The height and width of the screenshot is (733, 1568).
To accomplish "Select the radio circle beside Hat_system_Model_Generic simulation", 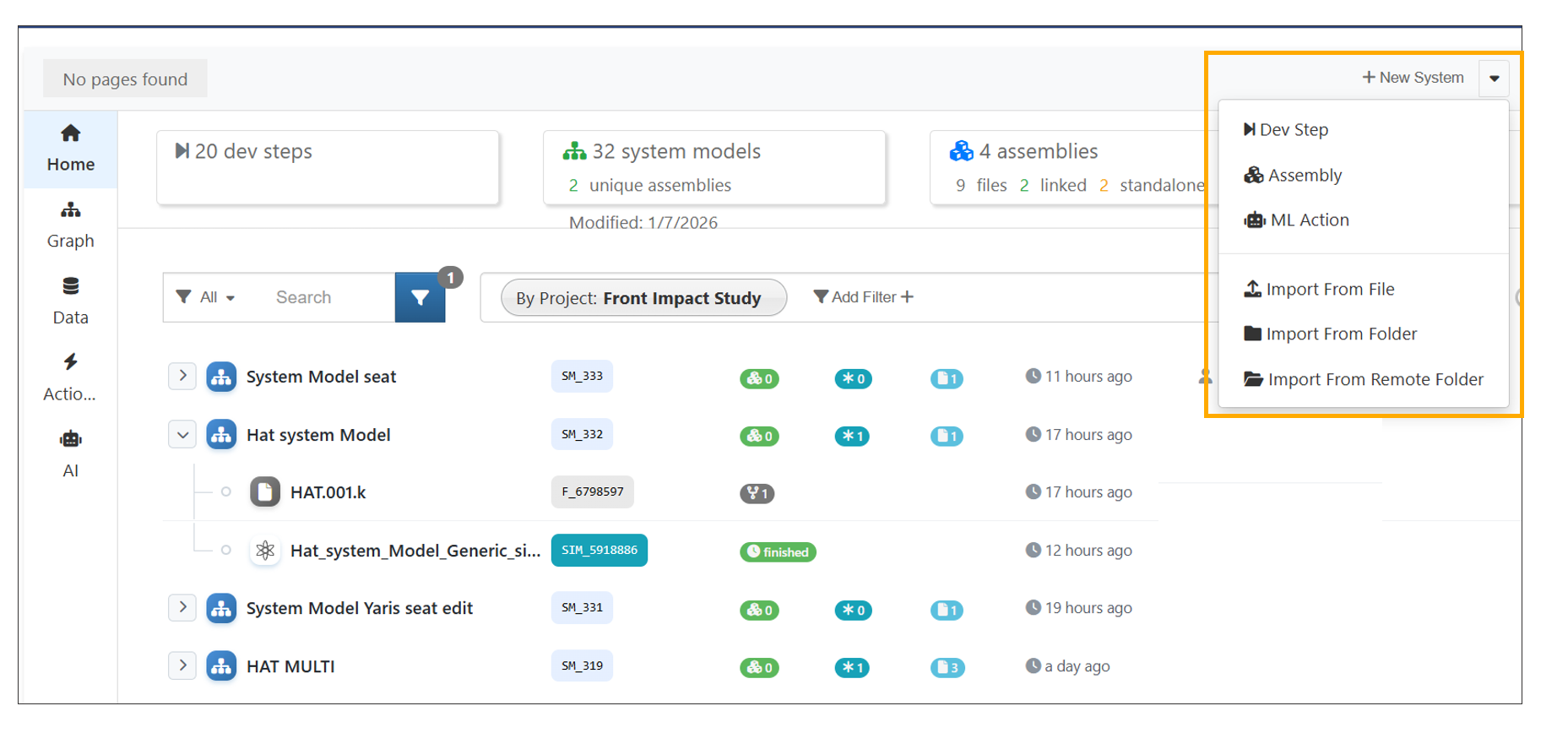I will (x=226, y=551).
